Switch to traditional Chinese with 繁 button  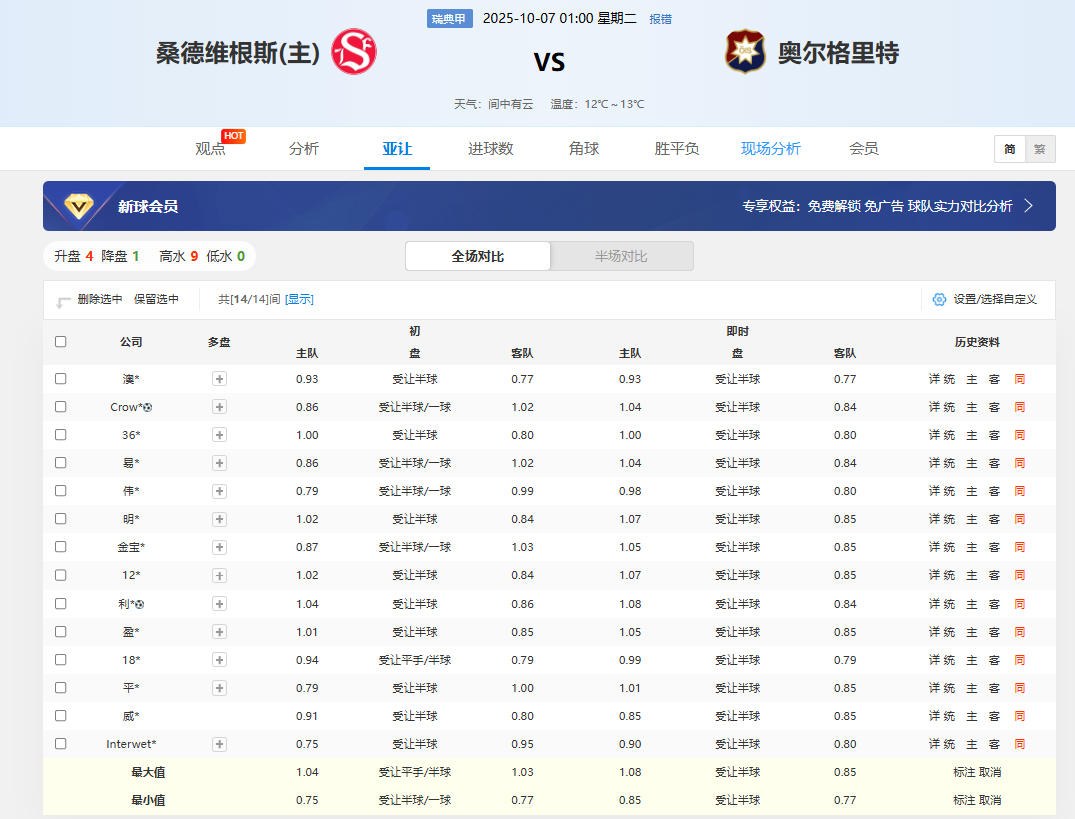pos(1039,149)
